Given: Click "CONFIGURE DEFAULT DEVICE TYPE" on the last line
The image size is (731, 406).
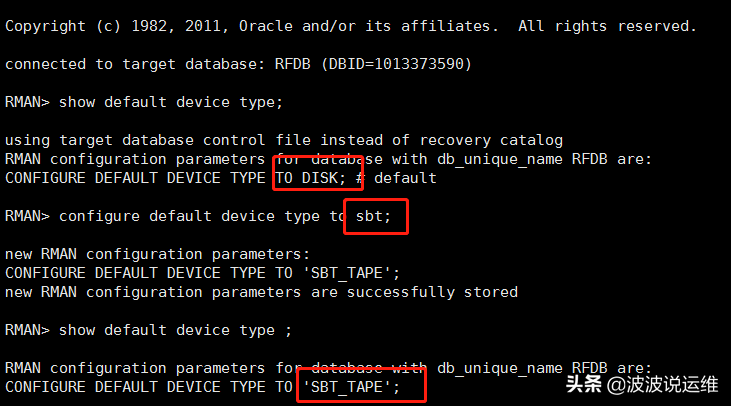Looking at the screenshot, I should pos(136,386).
